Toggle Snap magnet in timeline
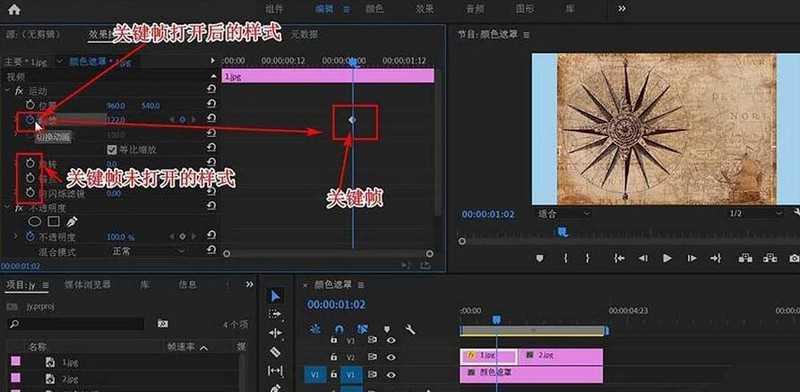 [339, 329]
